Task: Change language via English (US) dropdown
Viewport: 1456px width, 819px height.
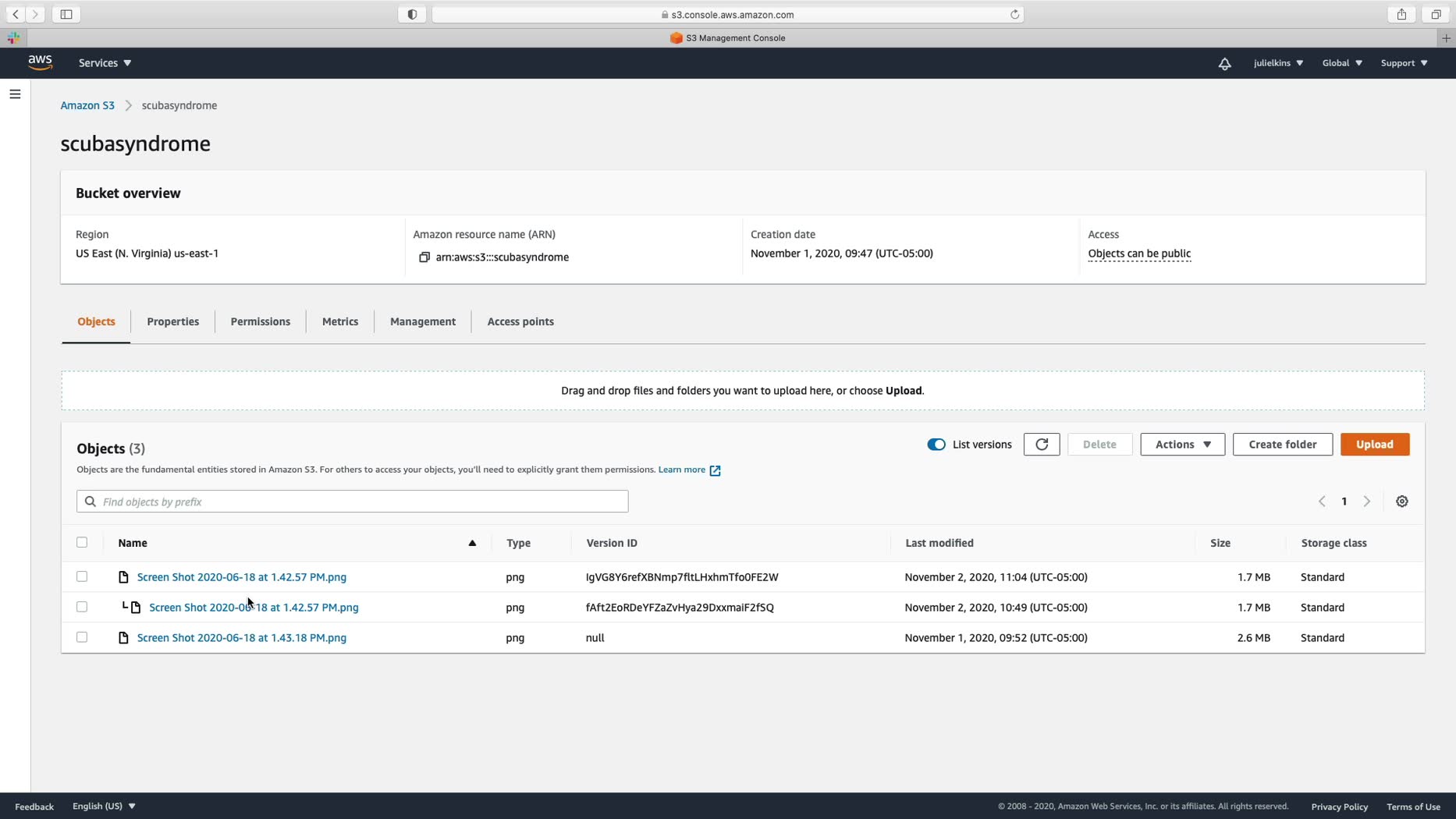Action: tap(104, 807)
